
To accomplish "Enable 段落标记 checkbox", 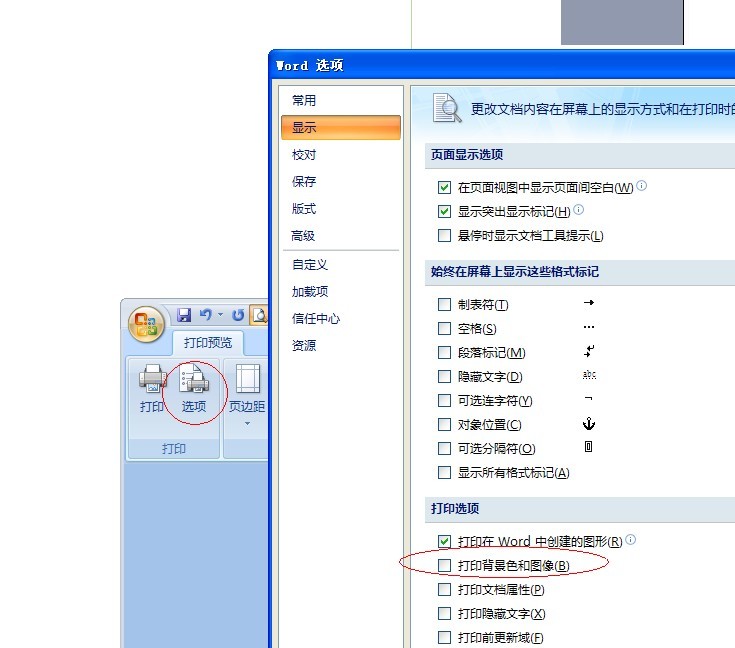I will pyautogui.click(x=444, y=353).
